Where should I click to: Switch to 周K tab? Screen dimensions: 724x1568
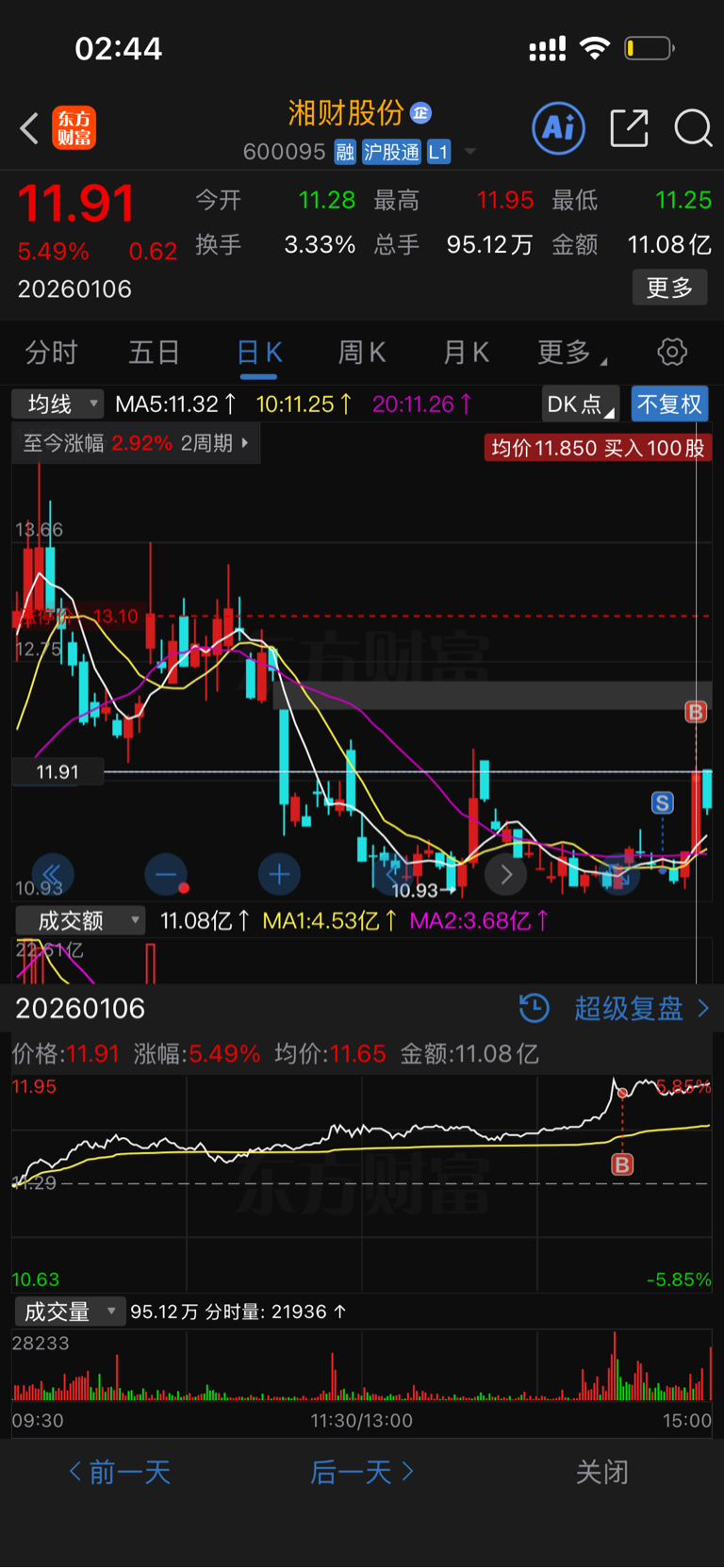point(362,353)
